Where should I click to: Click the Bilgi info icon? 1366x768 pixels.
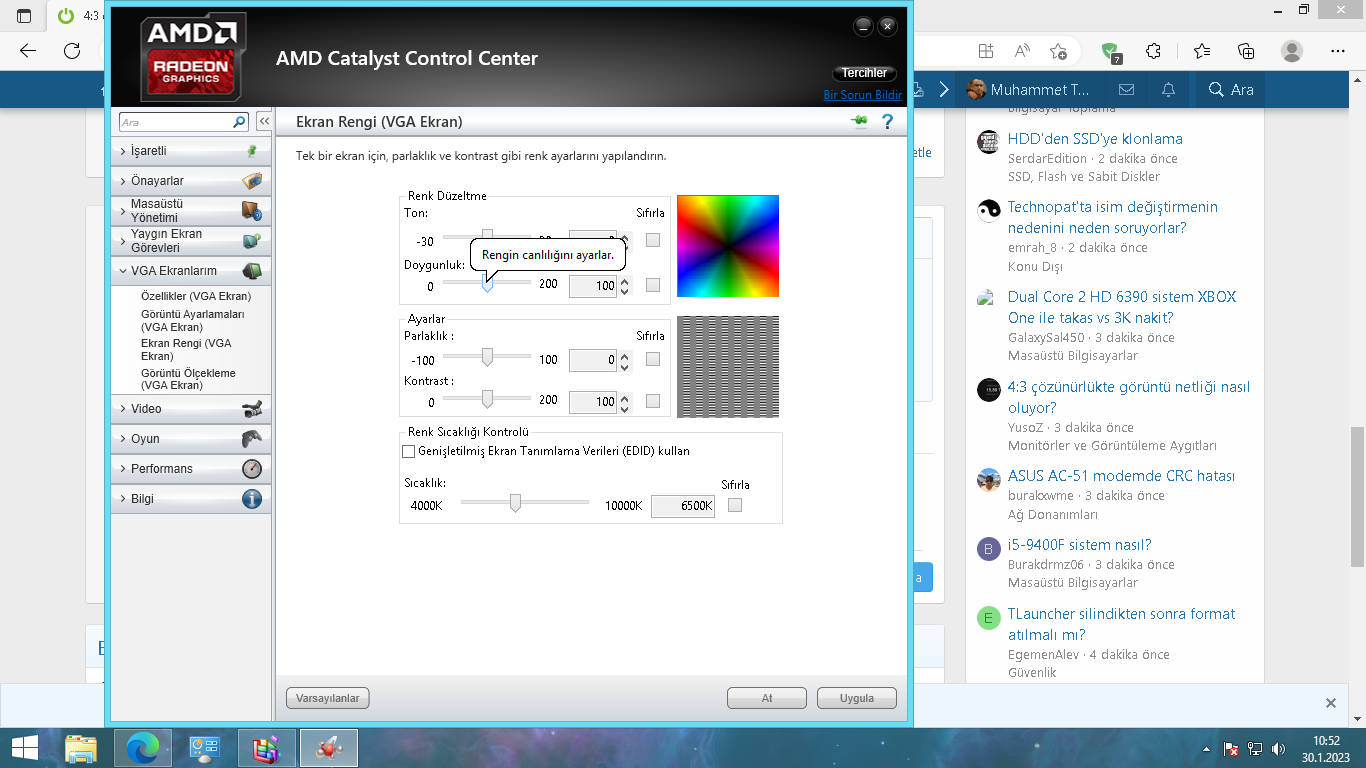[x=252, y=499]
